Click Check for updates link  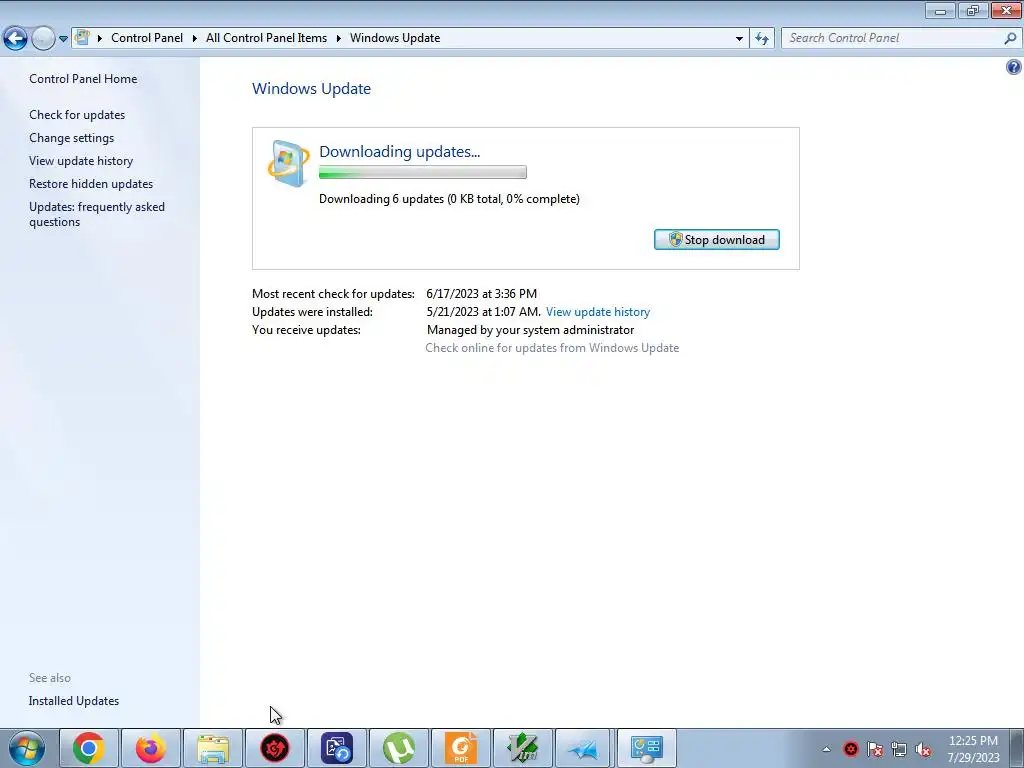[x=77, y=115]
